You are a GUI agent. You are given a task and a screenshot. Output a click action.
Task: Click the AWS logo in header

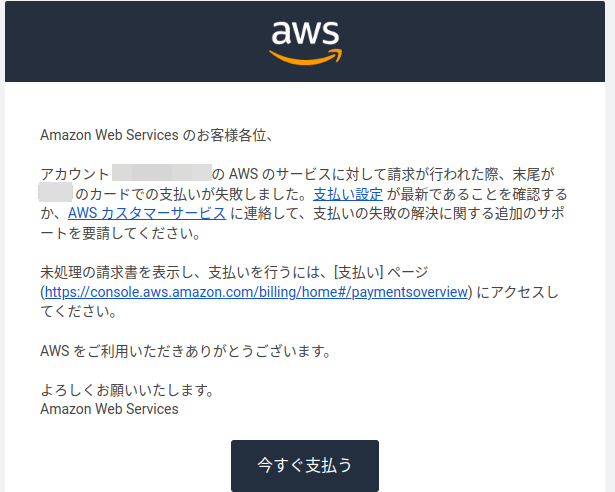[x=305, y=42]
